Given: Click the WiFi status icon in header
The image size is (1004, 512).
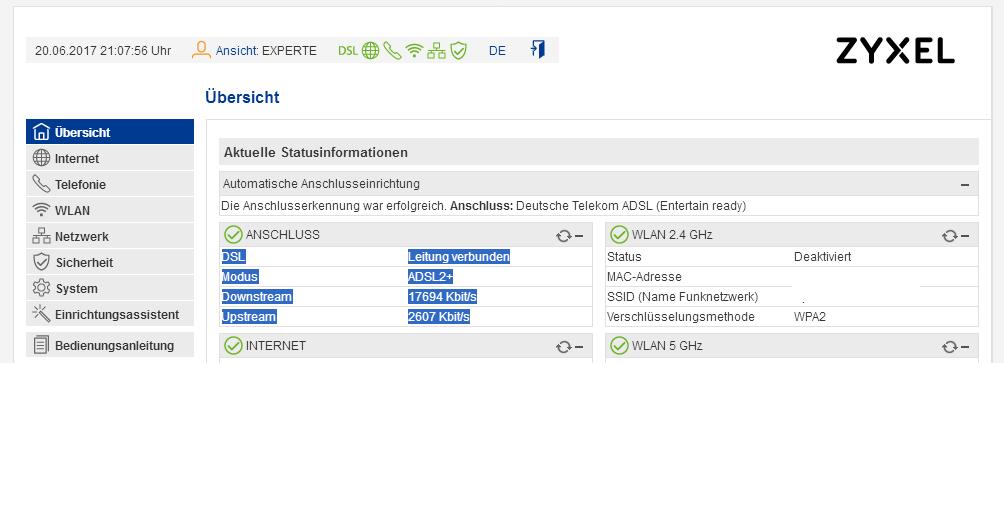Looking at the screenshot, I should [x=414, y=51].
